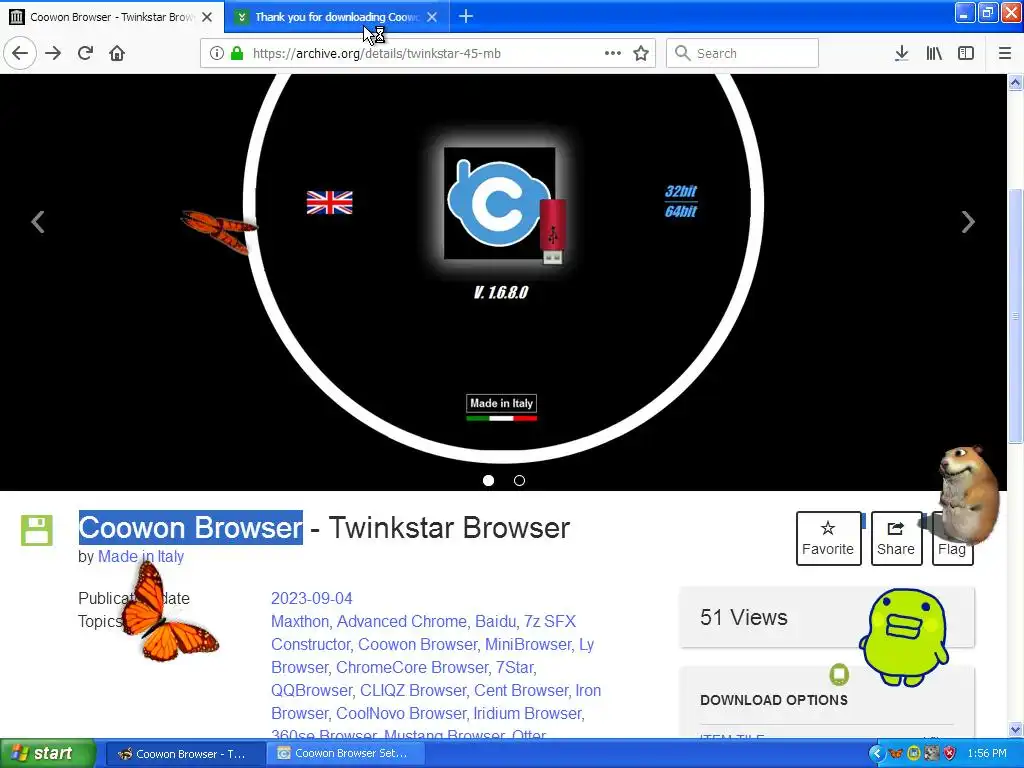Select first carousel dot indicator
Image resolution: width=1024 pixels, height=768 pixels.
coord(488,481)
